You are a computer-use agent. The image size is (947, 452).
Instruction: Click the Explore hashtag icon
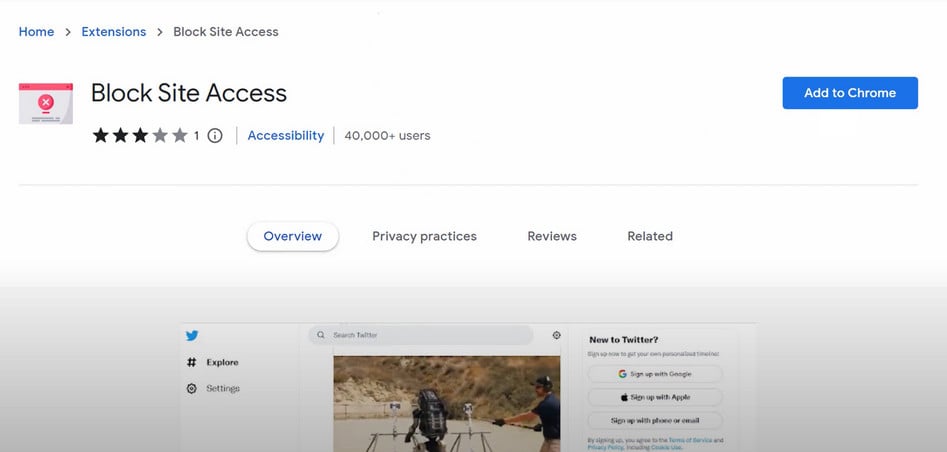[192, 362]
